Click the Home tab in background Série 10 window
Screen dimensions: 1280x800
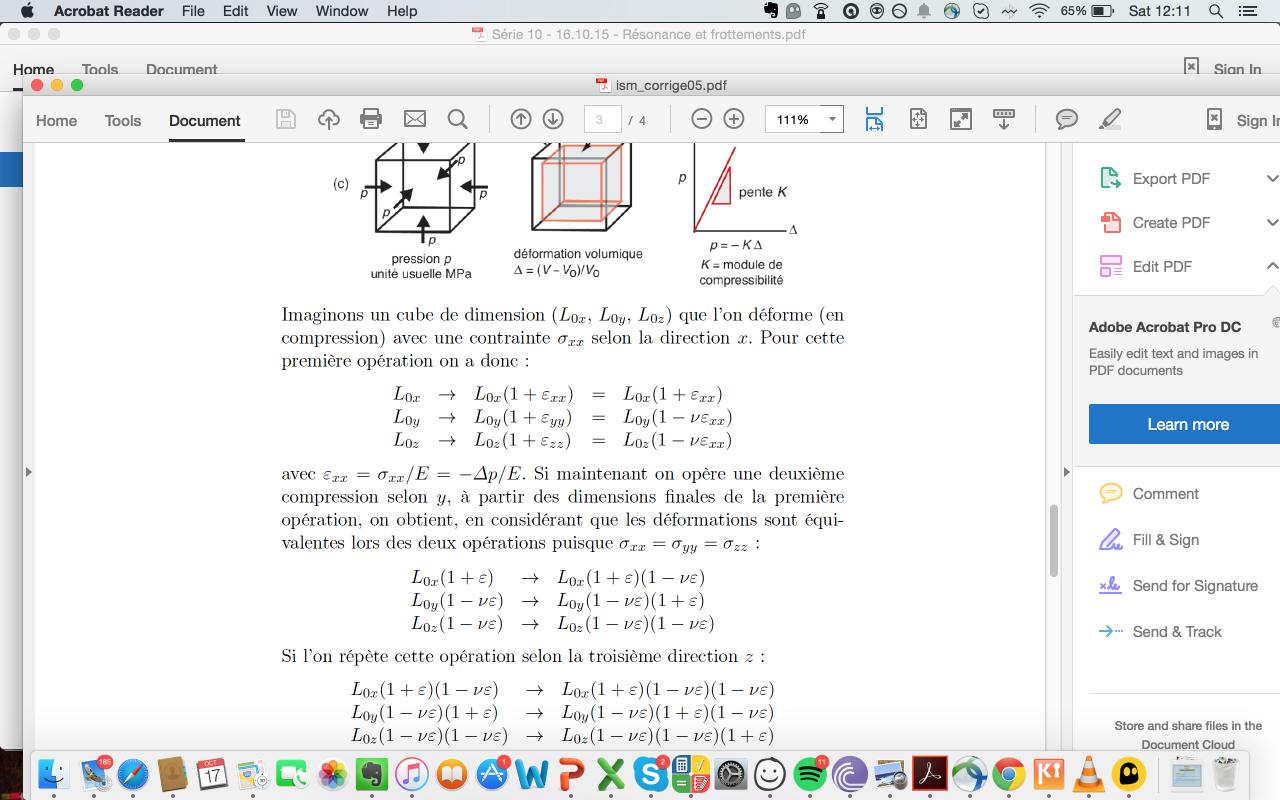click(33, 69)
